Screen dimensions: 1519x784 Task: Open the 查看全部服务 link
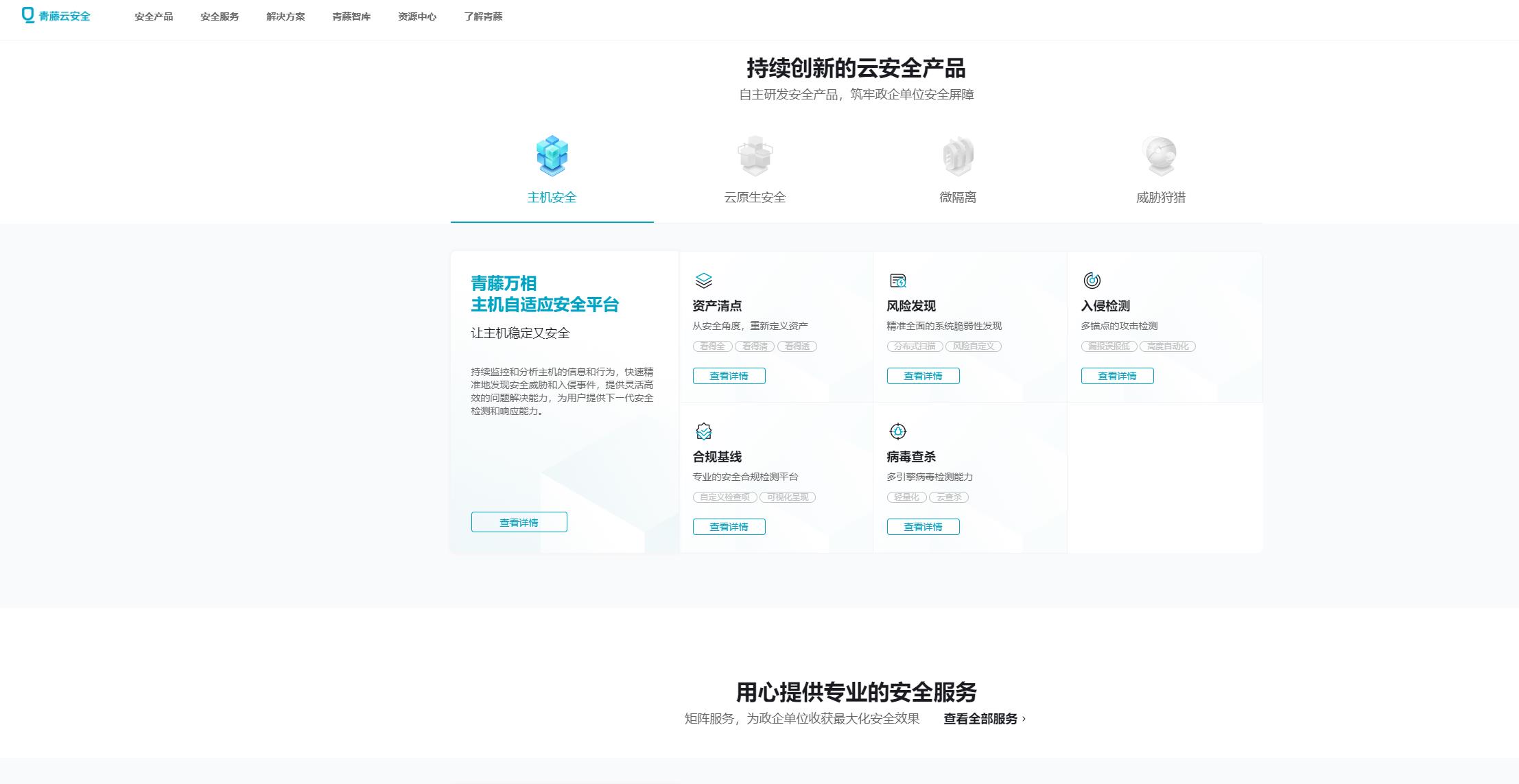pos(984,719)
